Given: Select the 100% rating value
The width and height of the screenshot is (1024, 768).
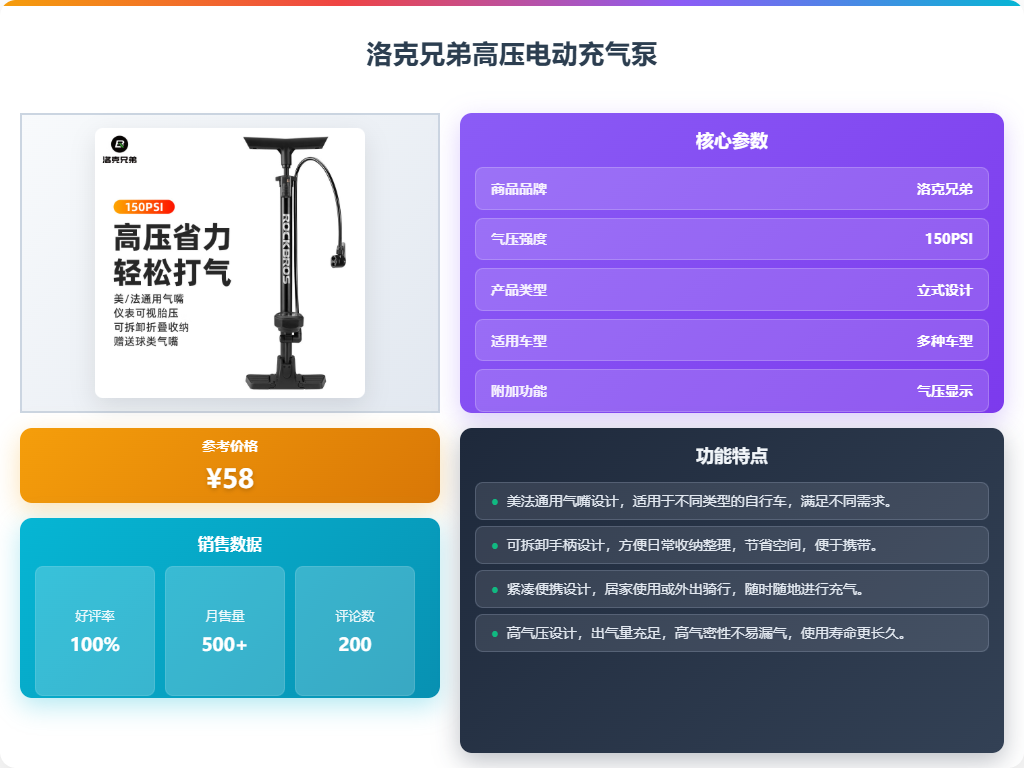Looking at the screenshot, I should click(95, 645).
